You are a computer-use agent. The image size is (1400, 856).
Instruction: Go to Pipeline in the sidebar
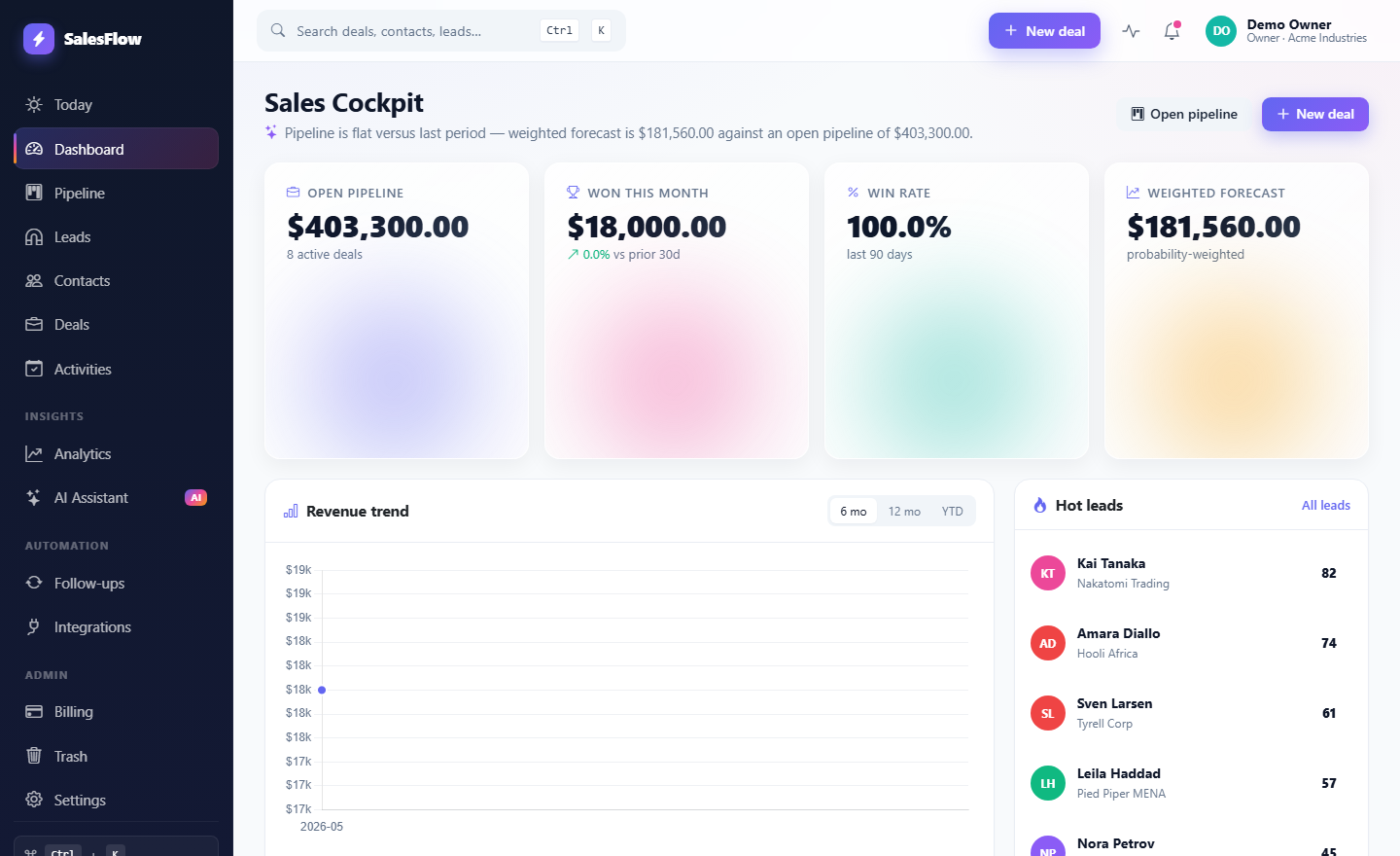pyautogui.click(x=116, y=193)
